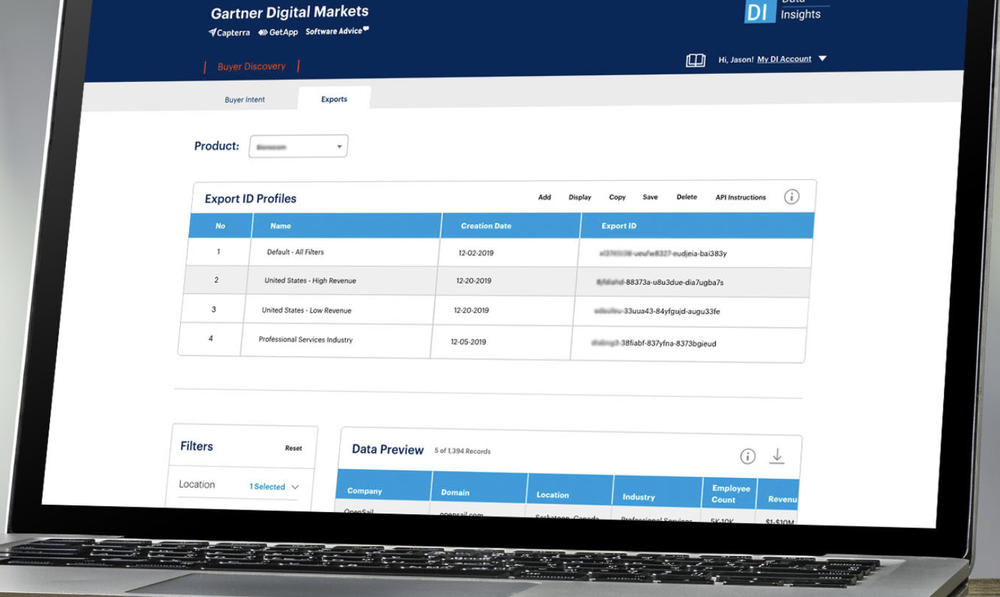Screen dimensions: 1000x597
Task: Click the 12-05-2019 creation date cell
Action: (468, 342)
